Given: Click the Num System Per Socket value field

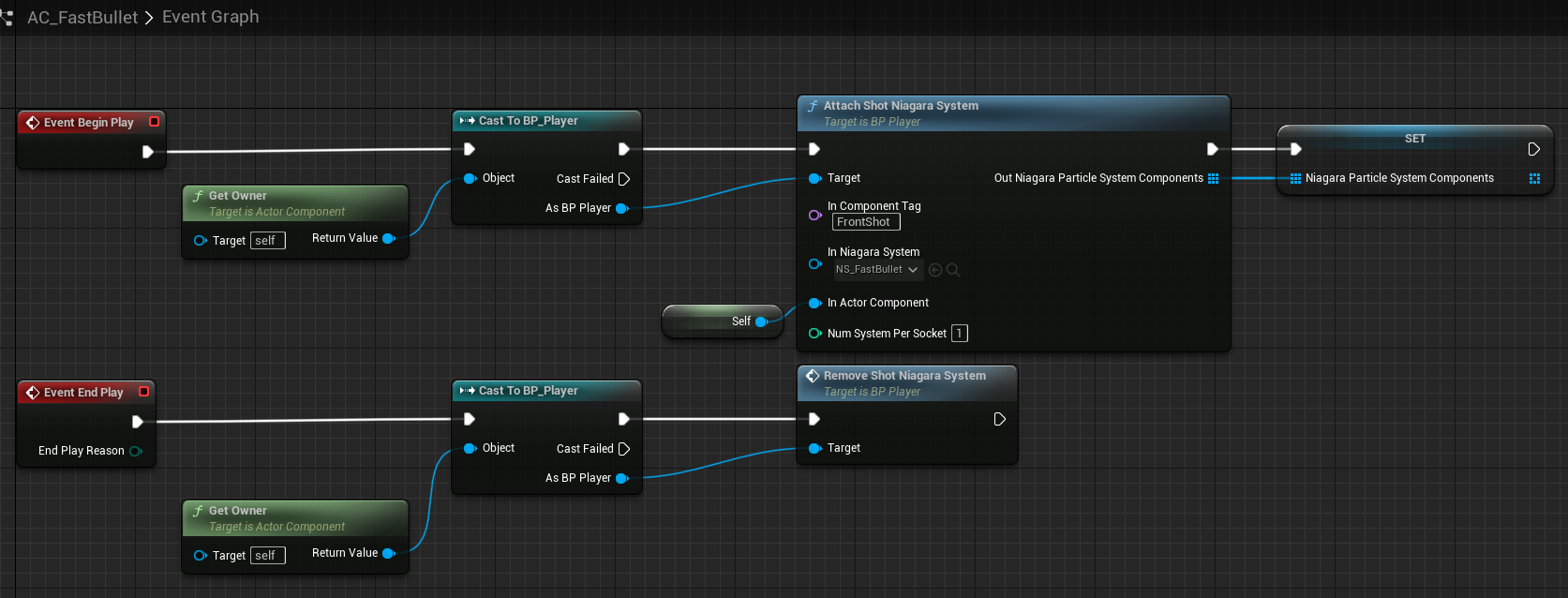Looking at the screenshot, I should click(959, 334).
